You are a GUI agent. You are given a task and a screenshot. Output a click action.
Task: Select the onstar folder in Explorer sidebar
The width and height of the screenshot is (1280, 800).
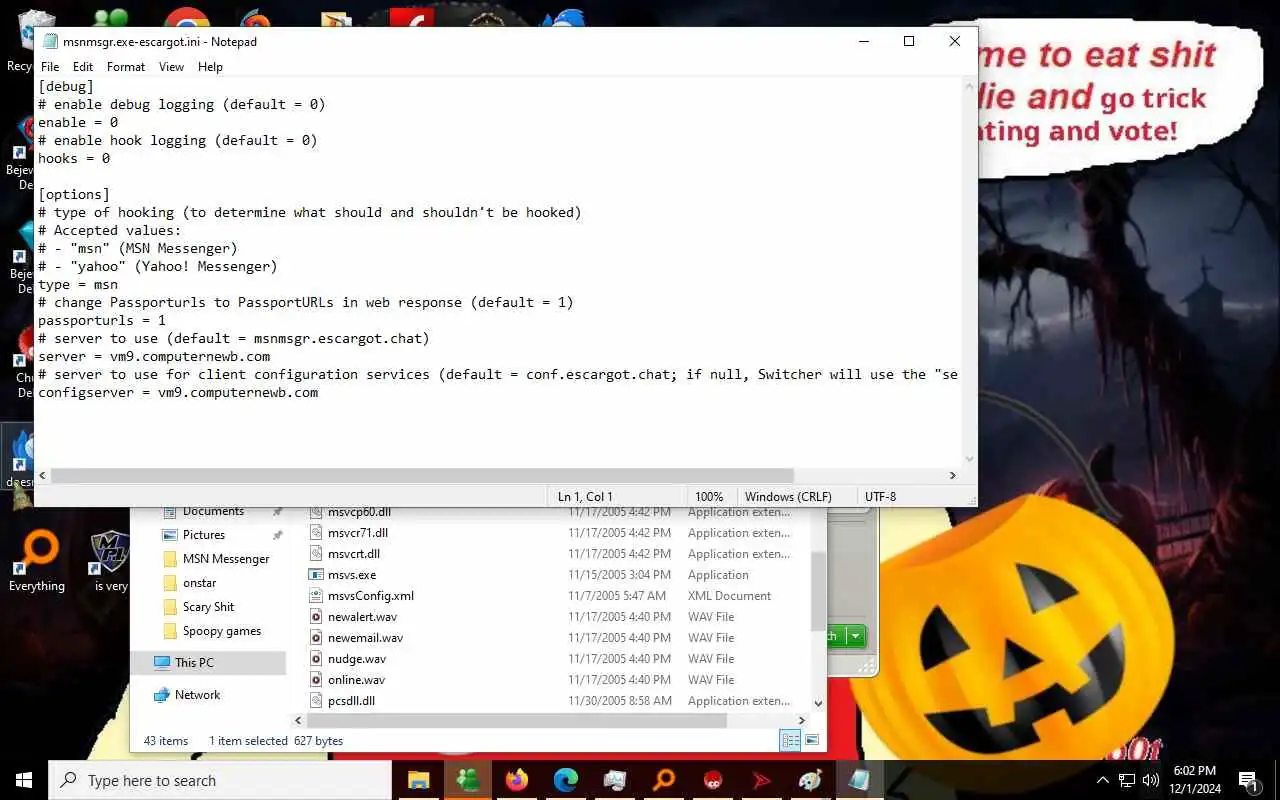(x=199, y=583)
